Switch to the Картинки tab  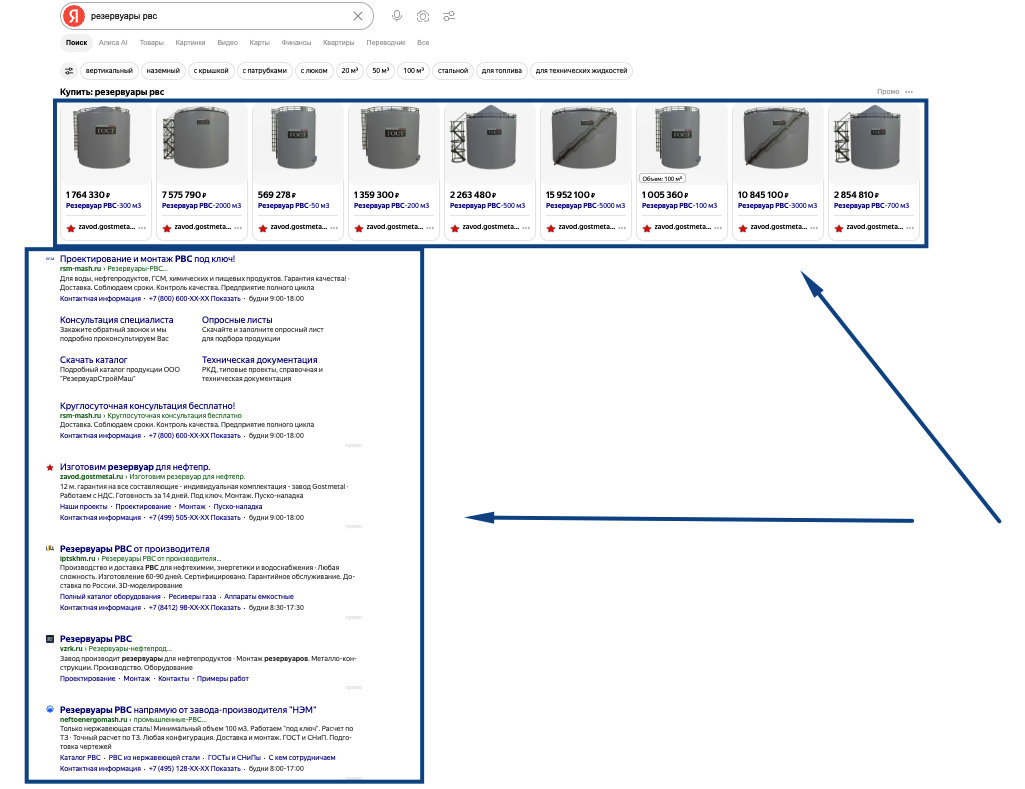[190, 42]
